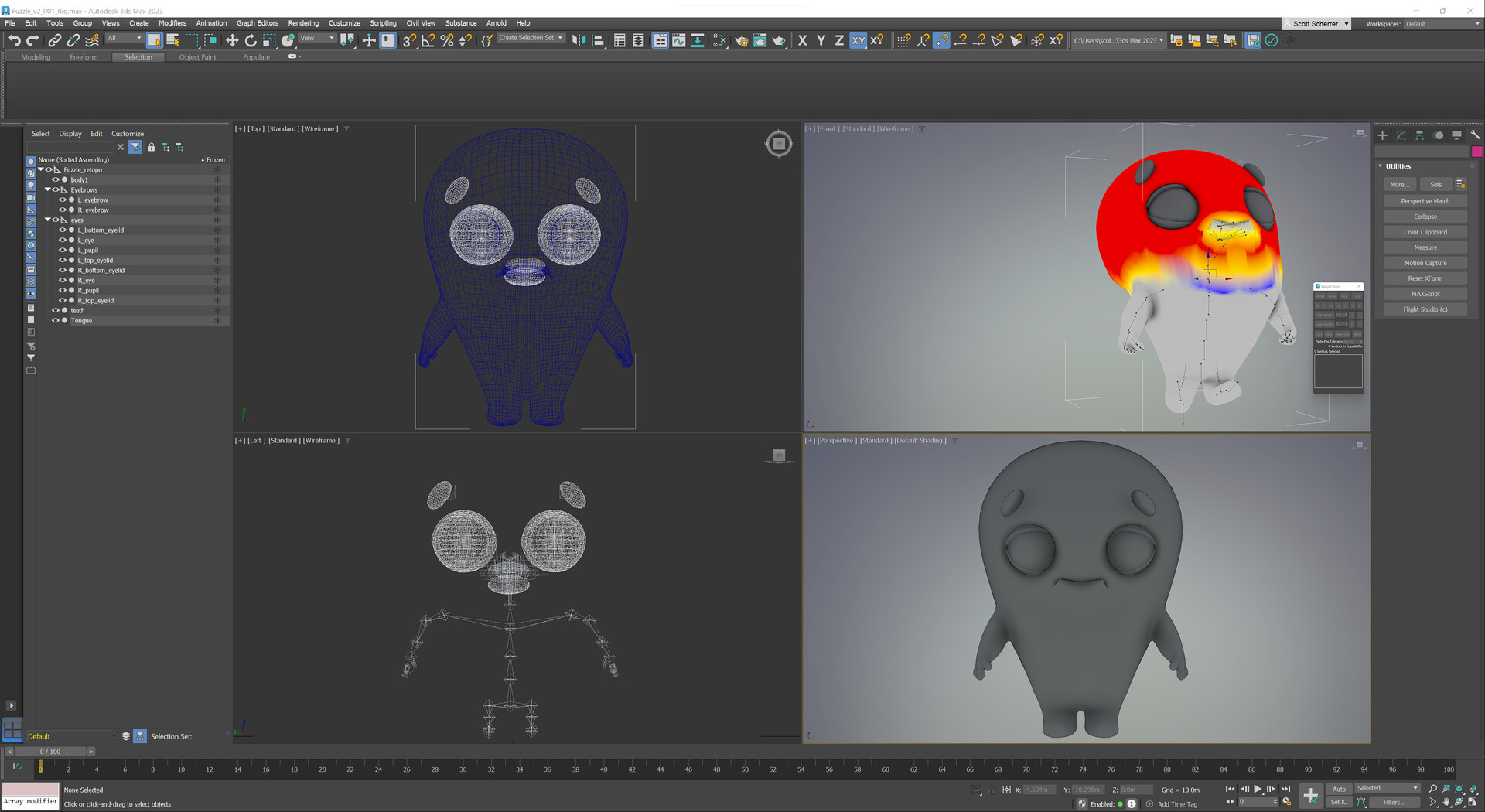Click the Perspective Match button
1485x812 pixels.
pyautogui.click(x=1425, y=201)
